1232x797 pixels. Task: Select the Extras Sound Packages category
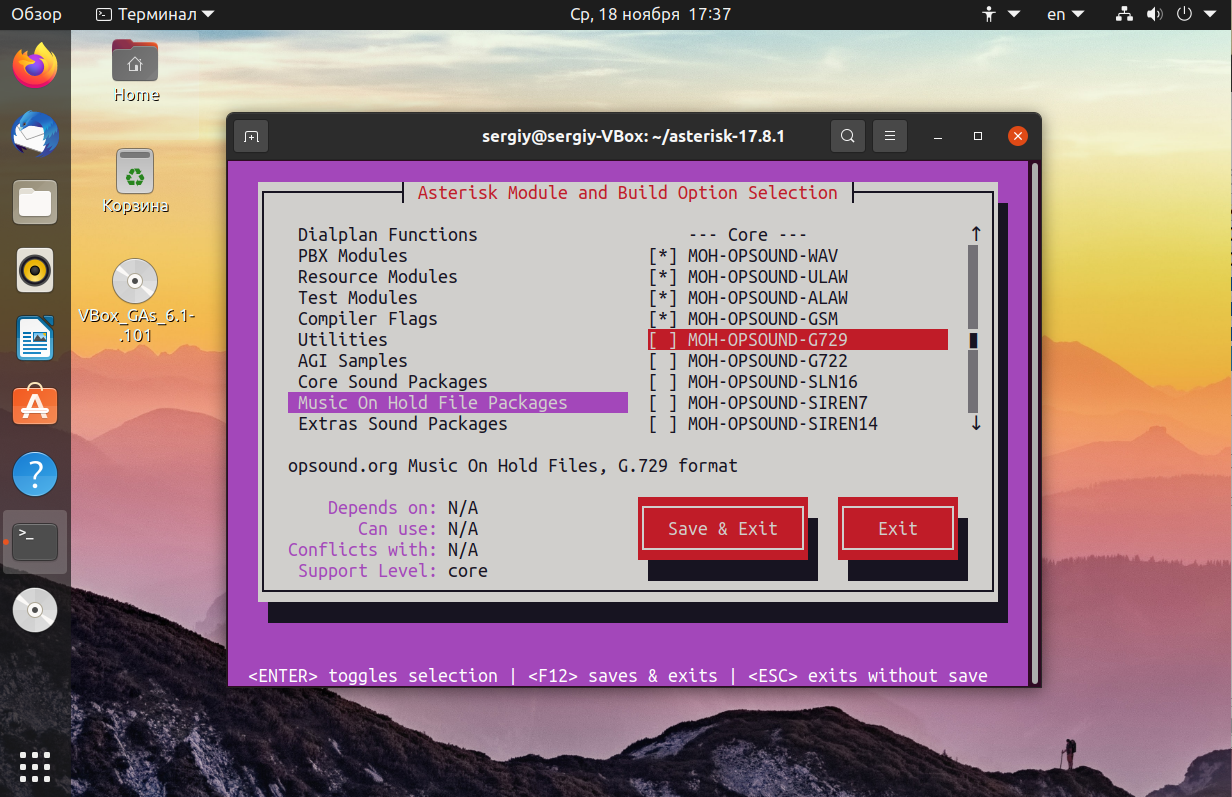click(403, 424)
